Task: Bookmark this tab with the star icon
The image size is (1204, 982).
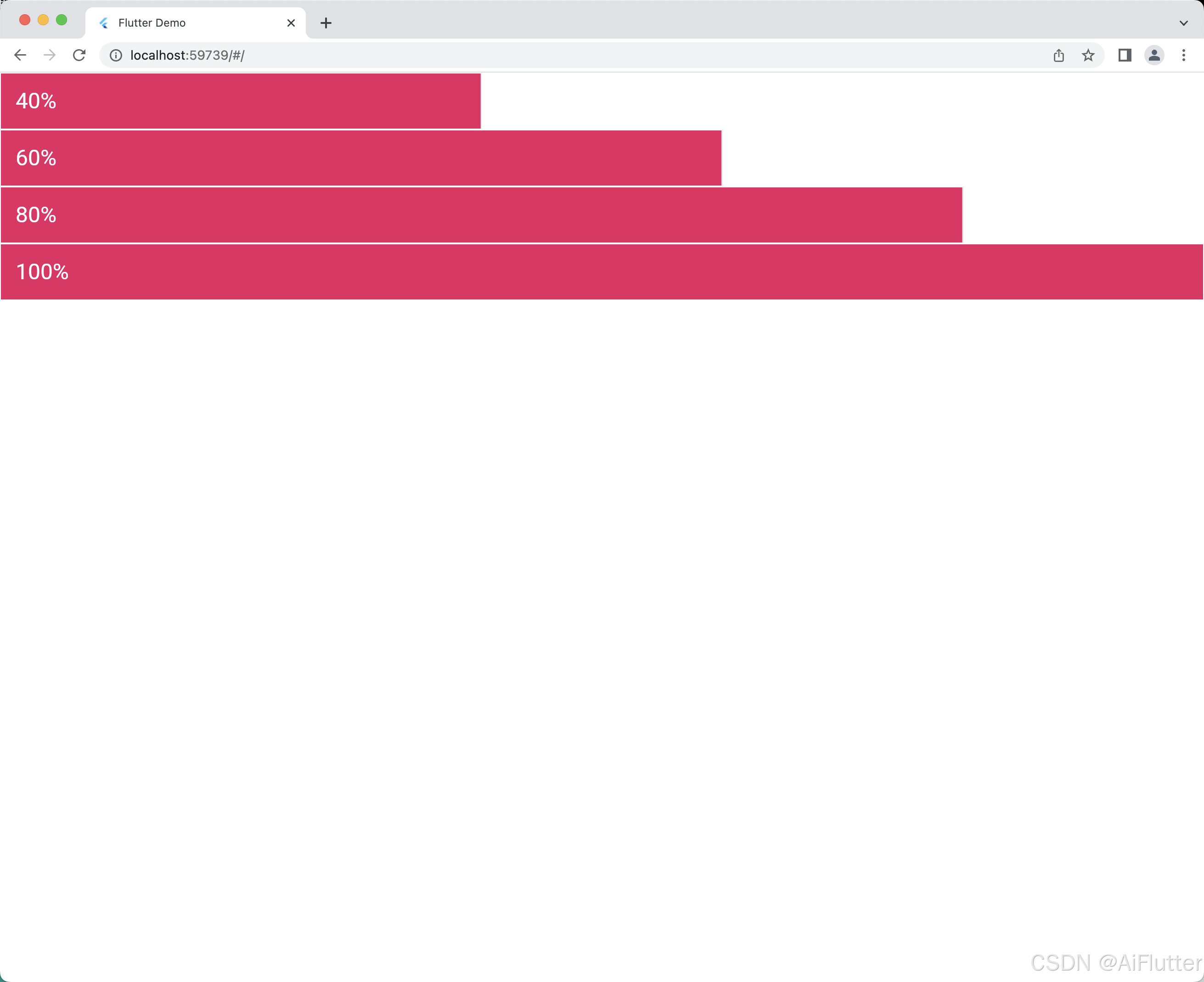Action: (1088, 55)
